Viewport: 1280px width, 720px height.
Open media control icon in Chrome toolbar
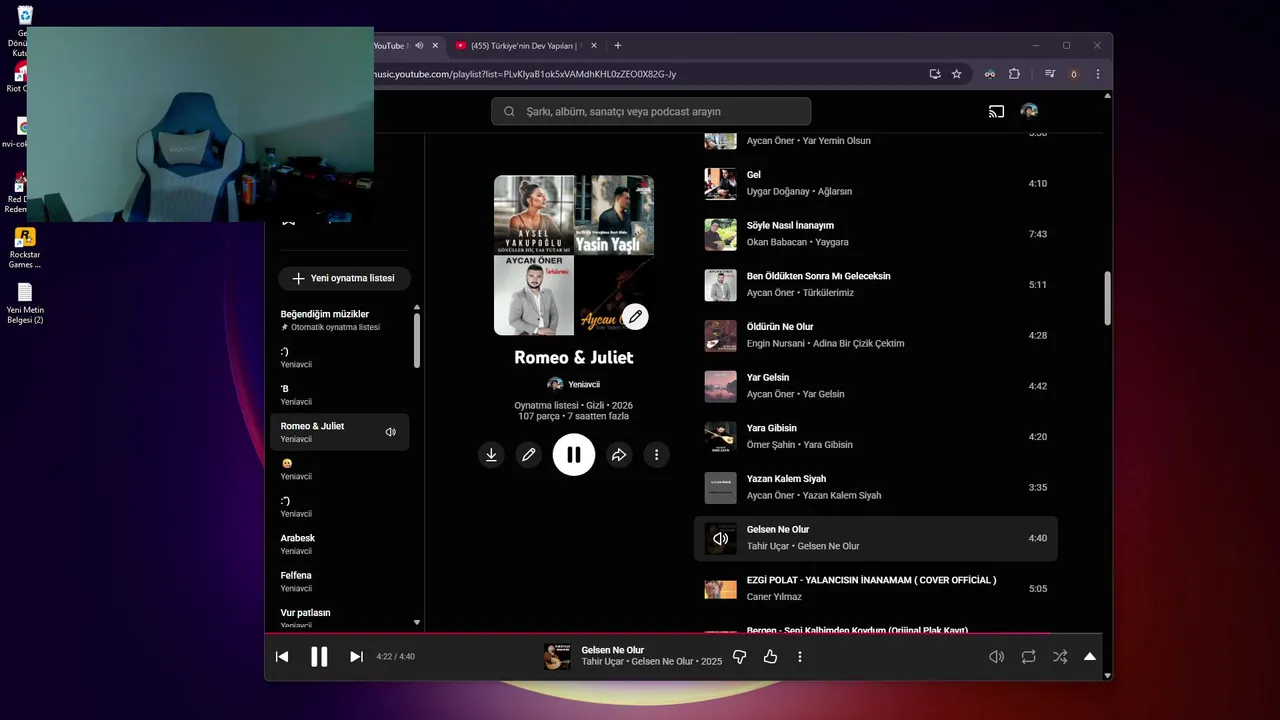[x=1050, y=74]
